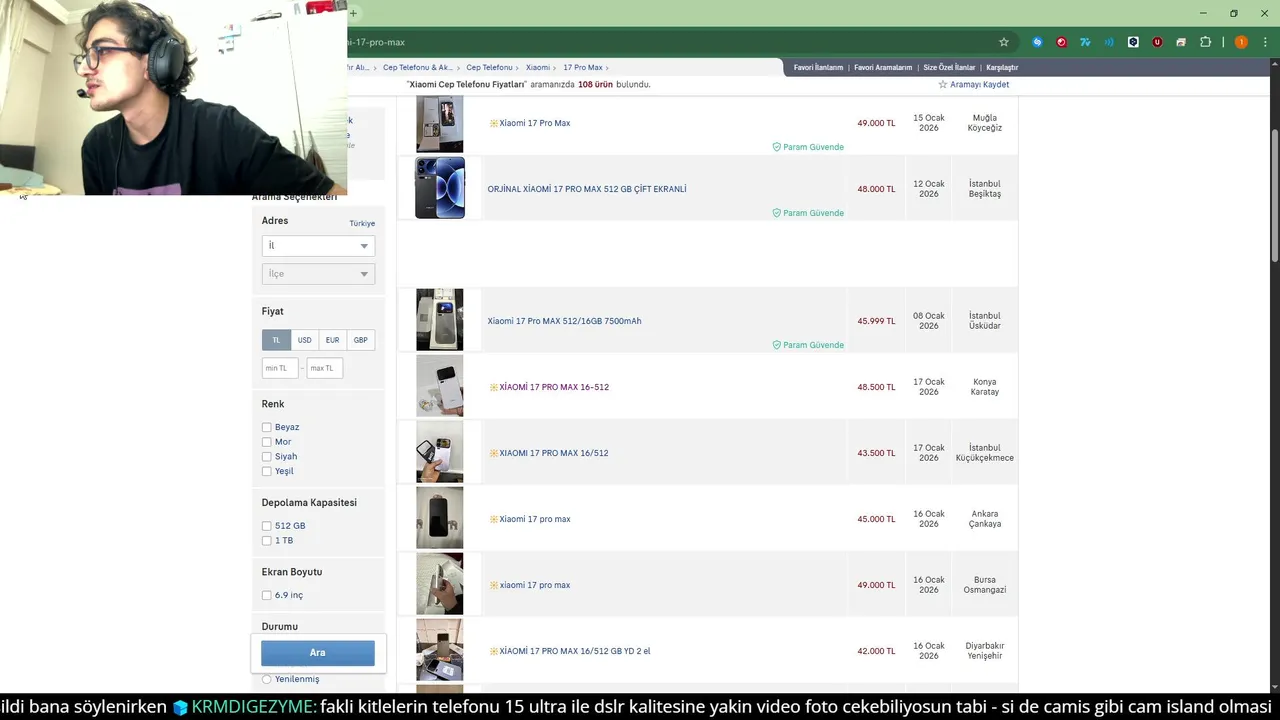1280x720 pixels.
Task: Click Aramayı Kaydet link
Action: tap(979, 85)
